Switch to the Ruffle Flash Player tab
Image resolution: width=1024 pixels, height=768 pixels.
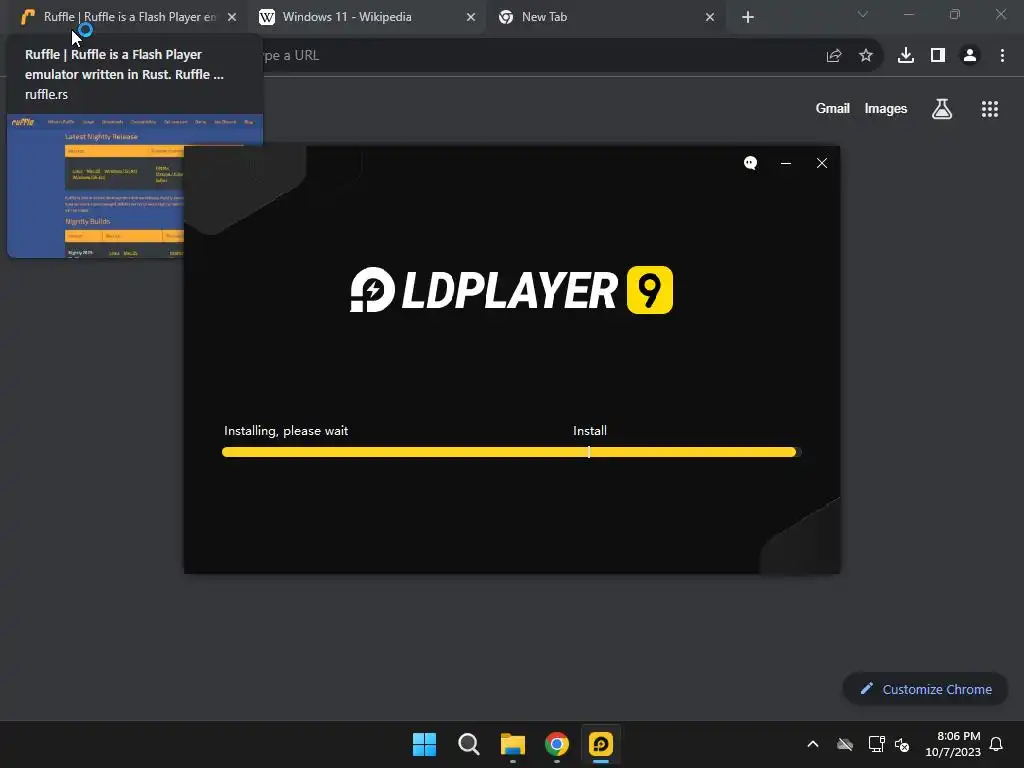point(127,17)
